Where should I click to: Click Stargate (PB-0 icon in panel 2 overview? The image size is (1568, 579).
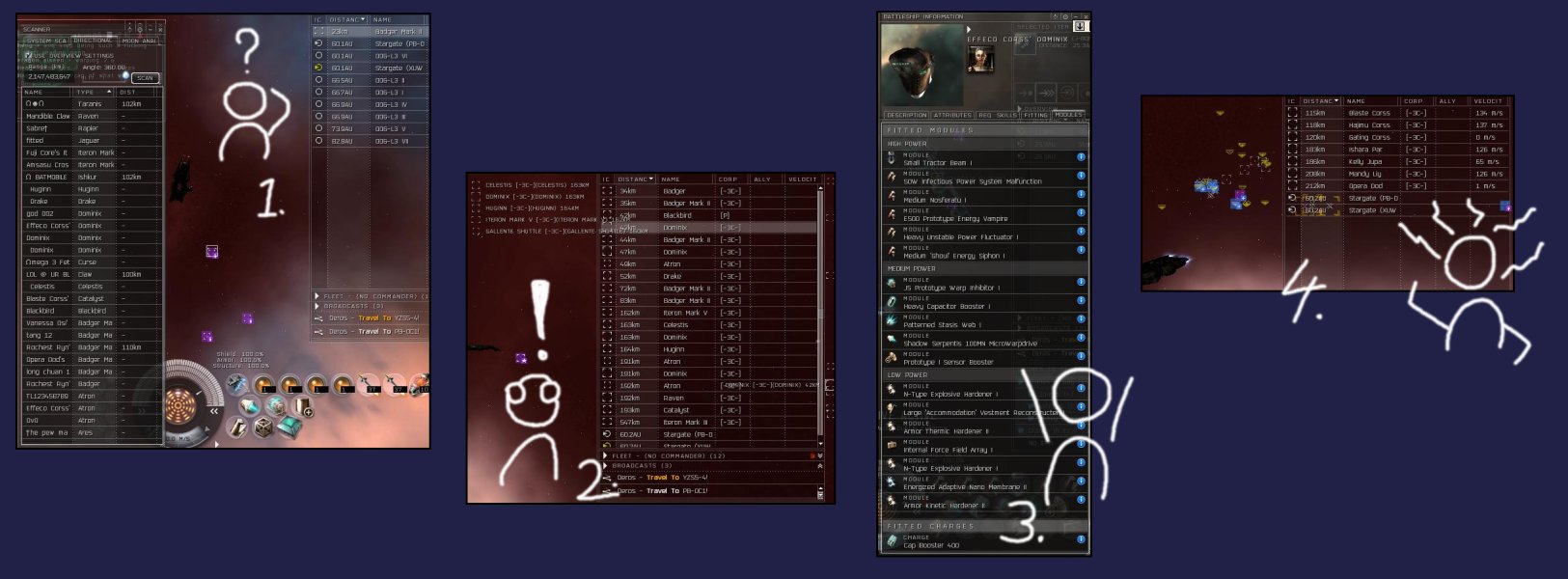point(607,434)
